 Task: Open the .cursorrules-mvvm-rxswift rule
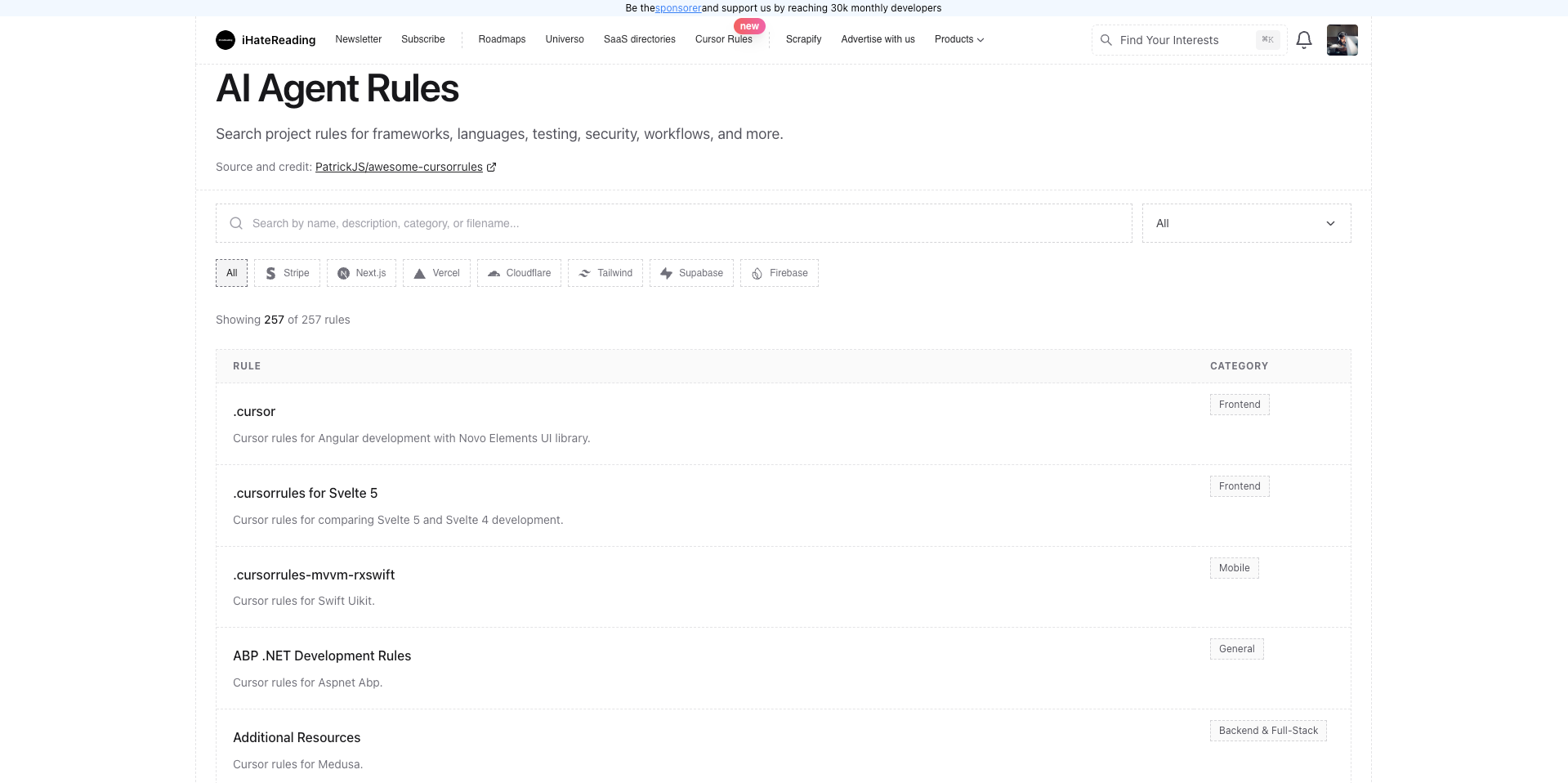[314, 575]
